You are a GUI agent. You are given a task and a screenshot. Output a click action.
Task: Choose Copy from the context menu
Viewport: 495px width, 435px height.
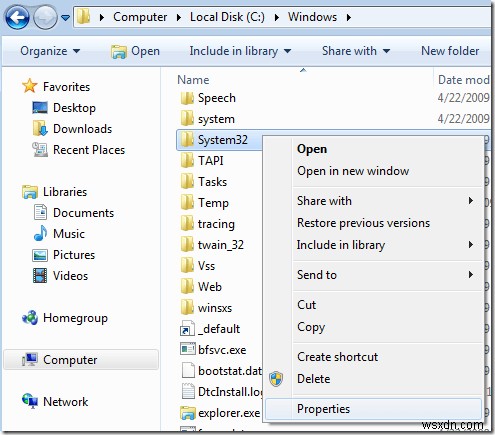tap(311, 327)
